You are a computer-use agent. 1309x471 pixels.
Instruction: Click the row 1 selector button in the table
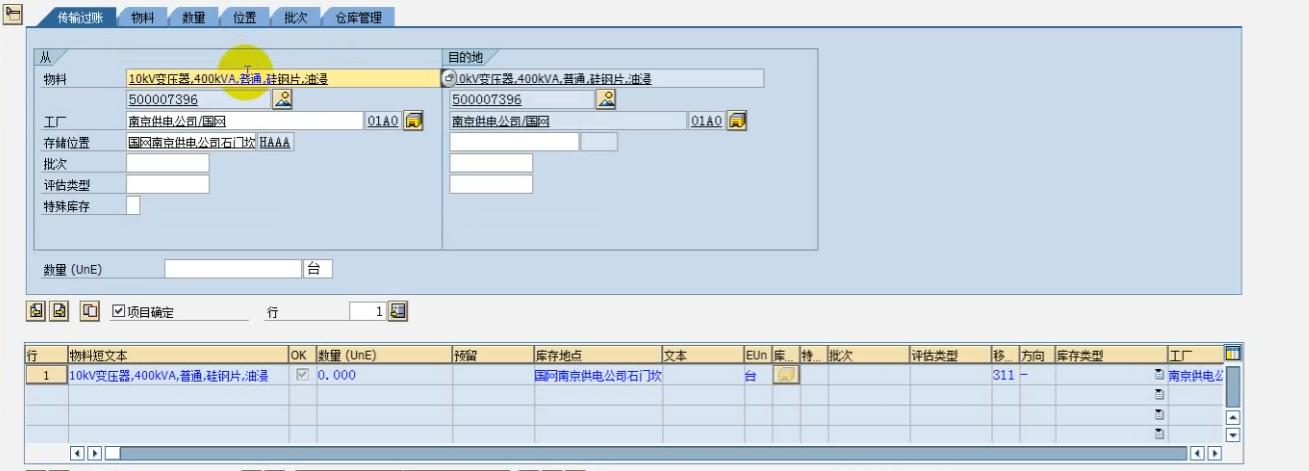pyautogui.click(x=46, y=375)
